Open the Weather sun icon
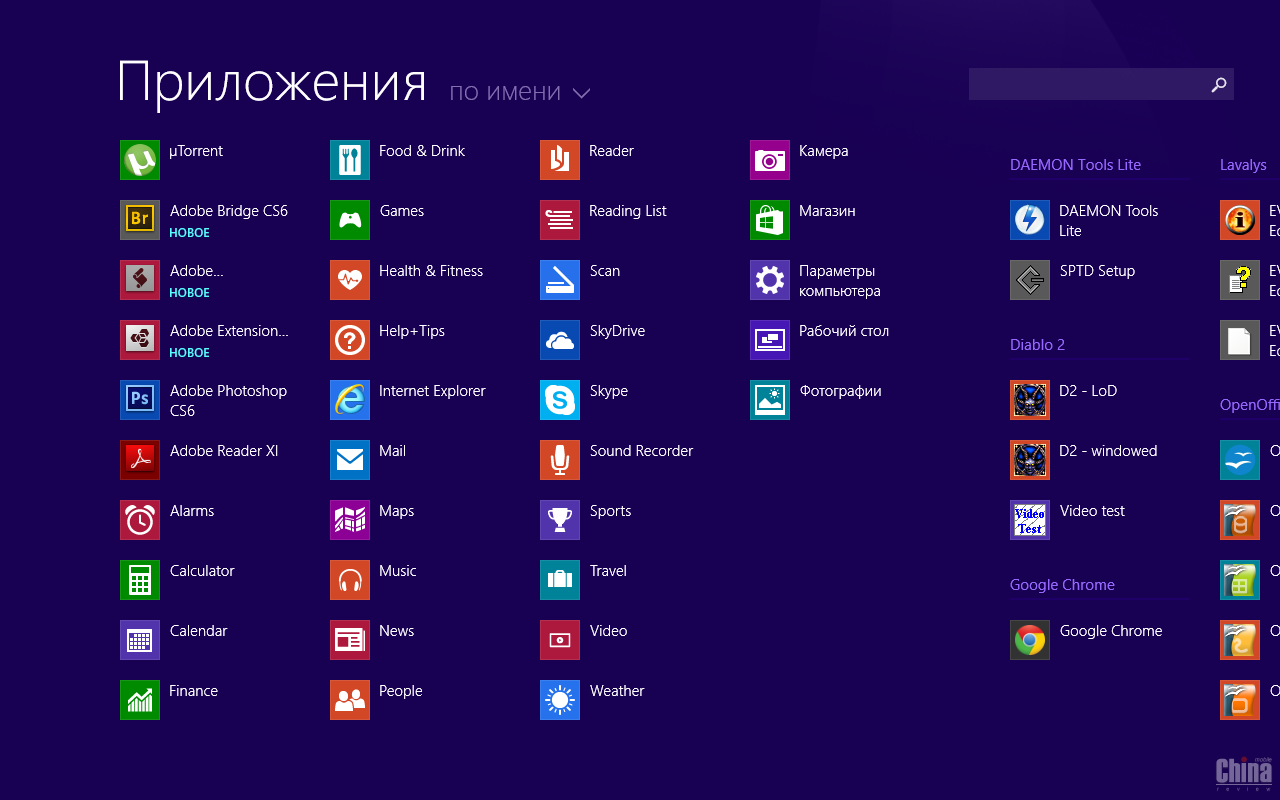The width and height of the screenshot is (1280, 800). click(560, 700)
